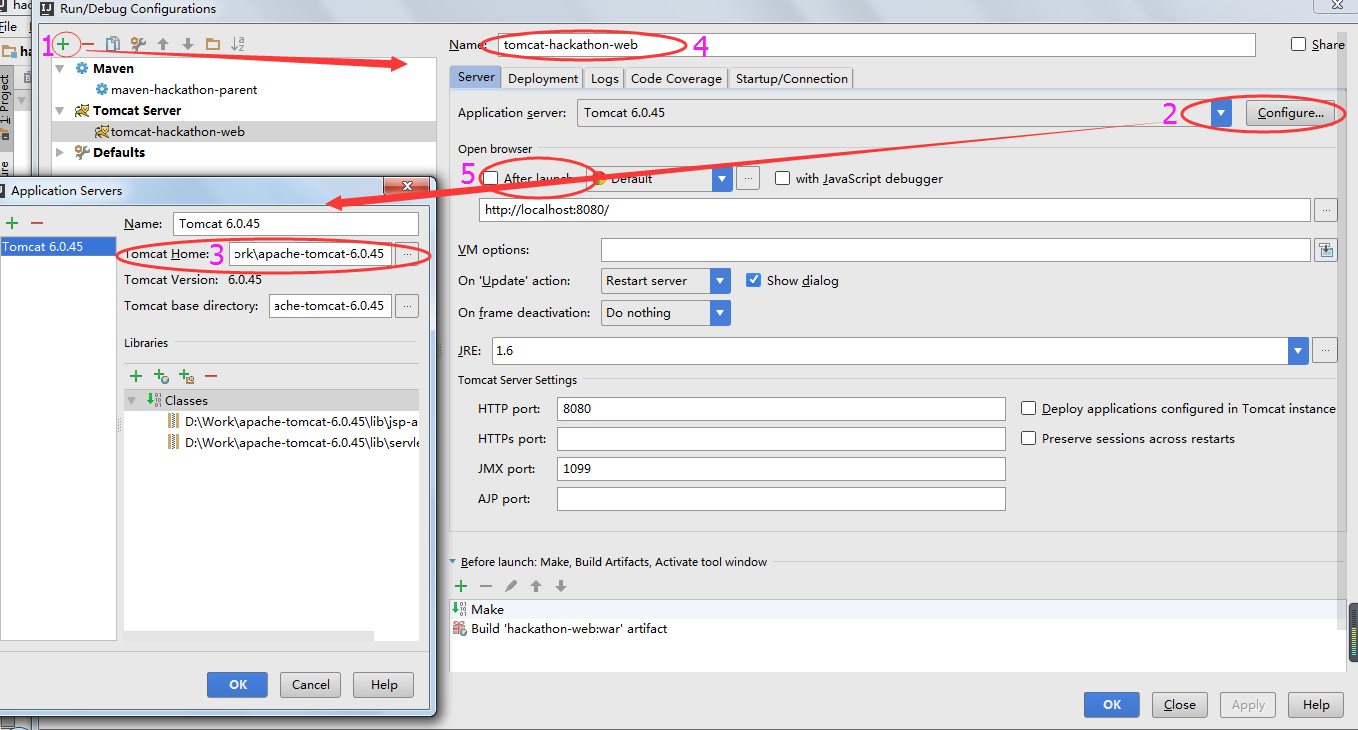
Task: Sort configurations alphabetically
Action: (x=238, y=44)
